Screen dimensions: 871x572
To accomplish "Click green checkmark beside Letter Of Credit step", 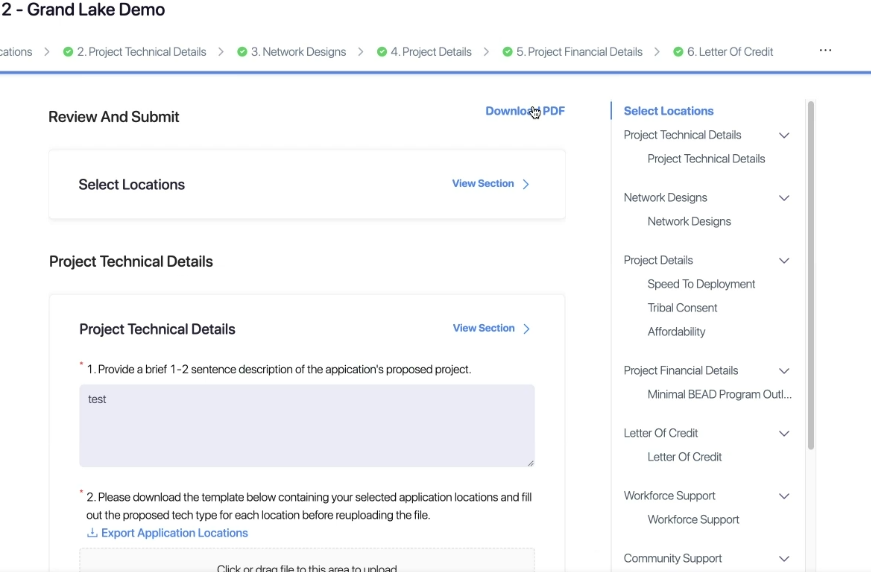I will pos(678,52).
